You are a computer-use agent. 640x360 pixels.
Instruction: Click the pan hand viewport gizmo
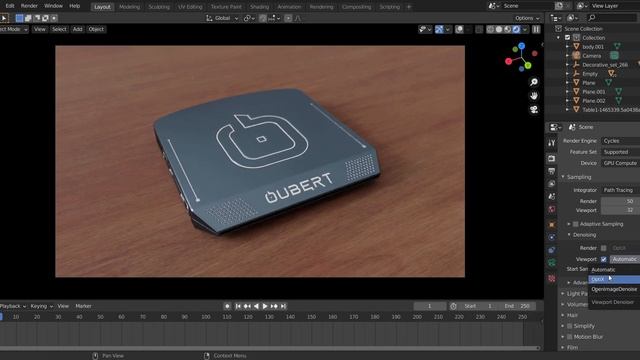[534, 96]
